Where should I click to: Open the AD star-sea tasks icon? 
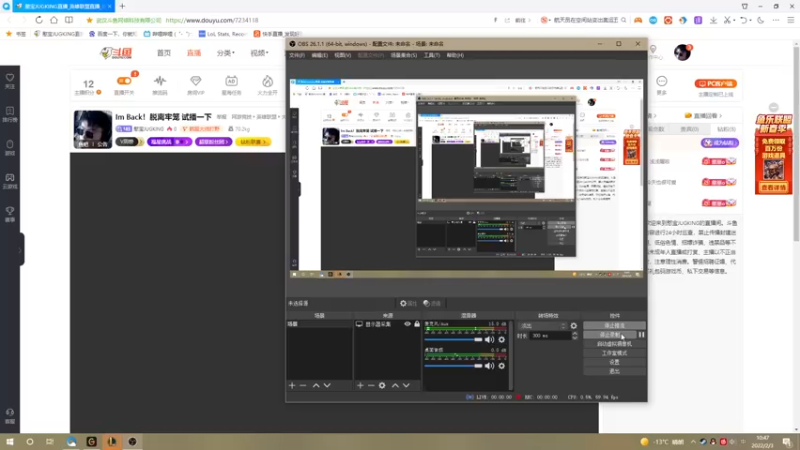(231, 81)
